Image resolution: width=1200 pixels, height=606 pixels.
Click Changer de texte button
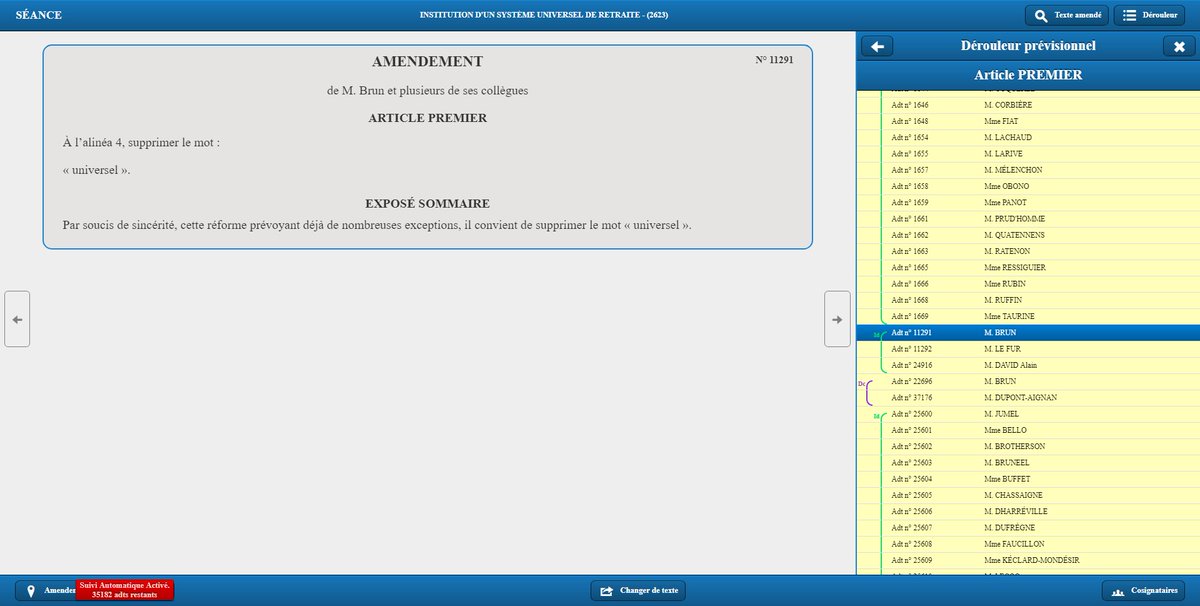pyautogui.click(x=638, y=590)
